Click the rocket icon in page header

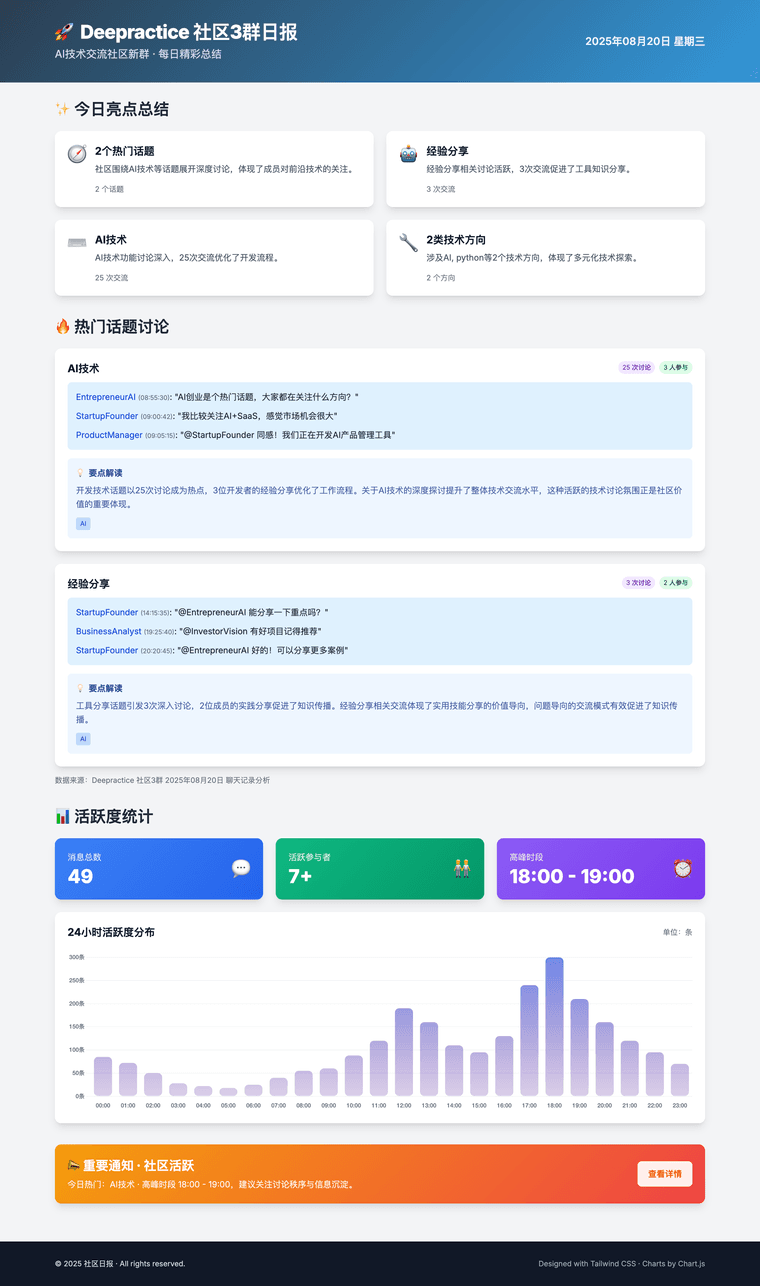click(x=65, y=33)
